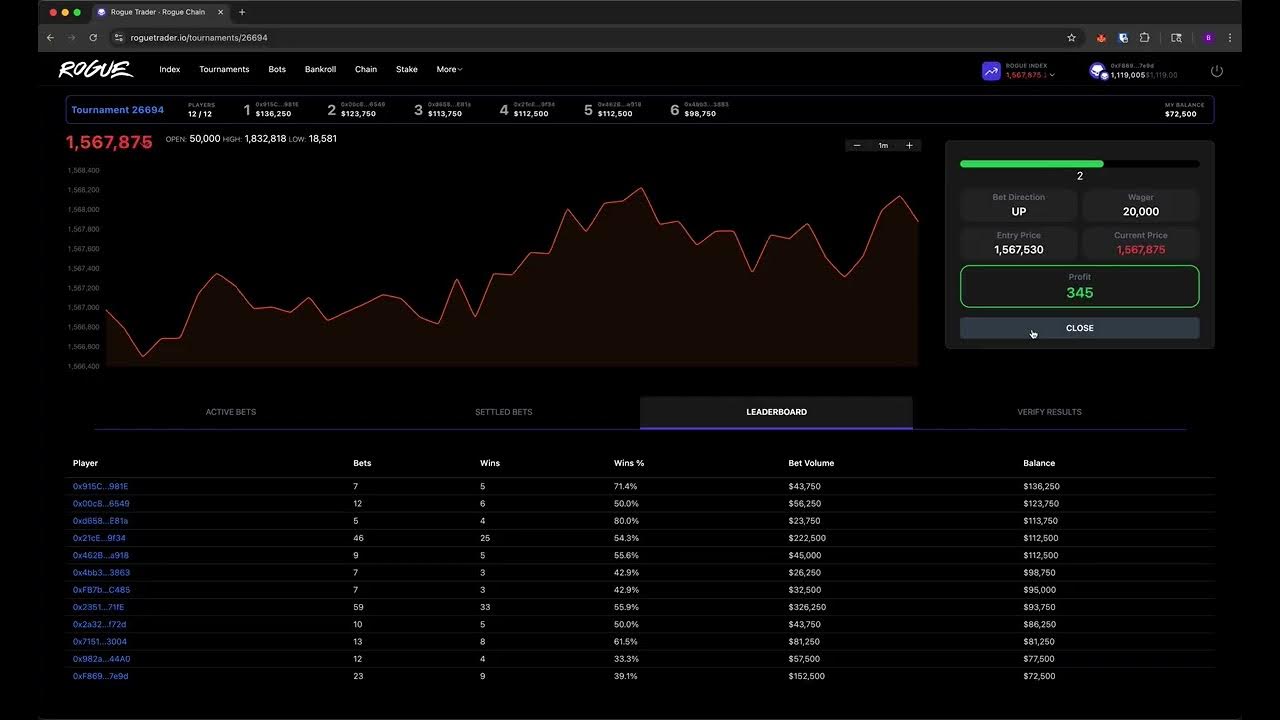Click the site info icon in address bar
Viewport: 1280px width, 720px height.
coord(118,38)
